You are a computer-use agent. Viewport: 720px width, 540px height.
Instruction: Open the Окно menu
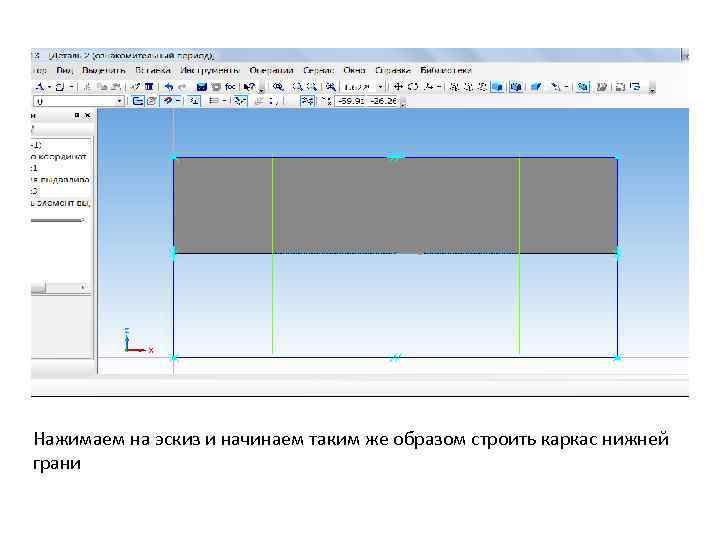(354, 70)
